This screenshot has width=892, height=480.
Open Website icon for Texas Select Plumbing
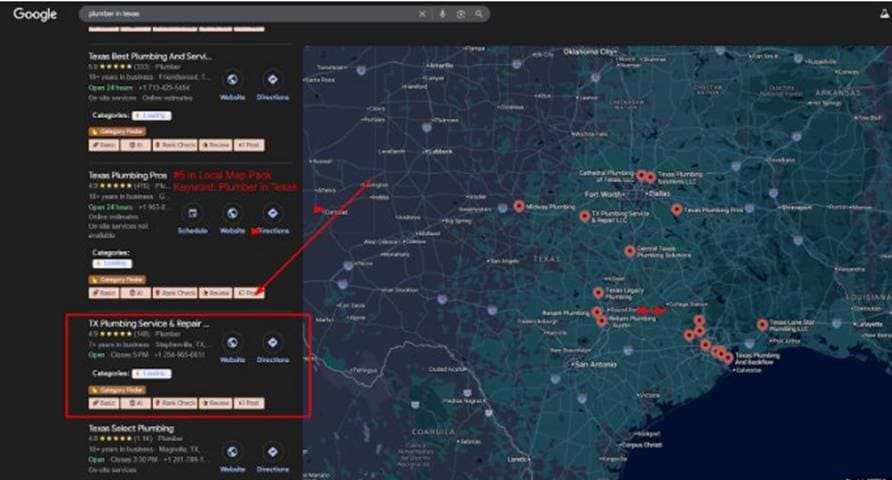pos(232,452)
